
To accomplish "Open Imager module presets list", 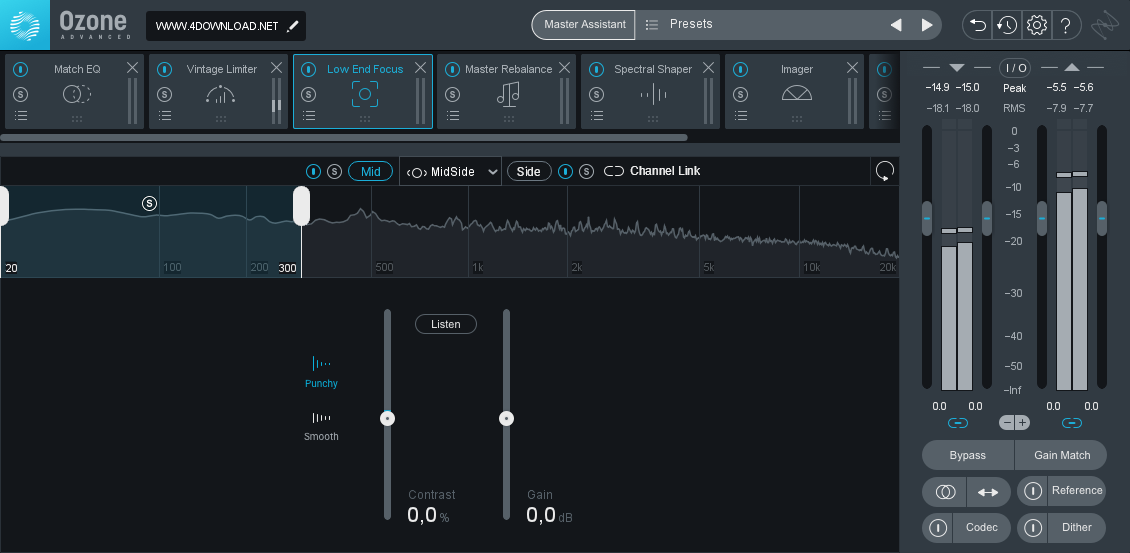I will point(741,115).
